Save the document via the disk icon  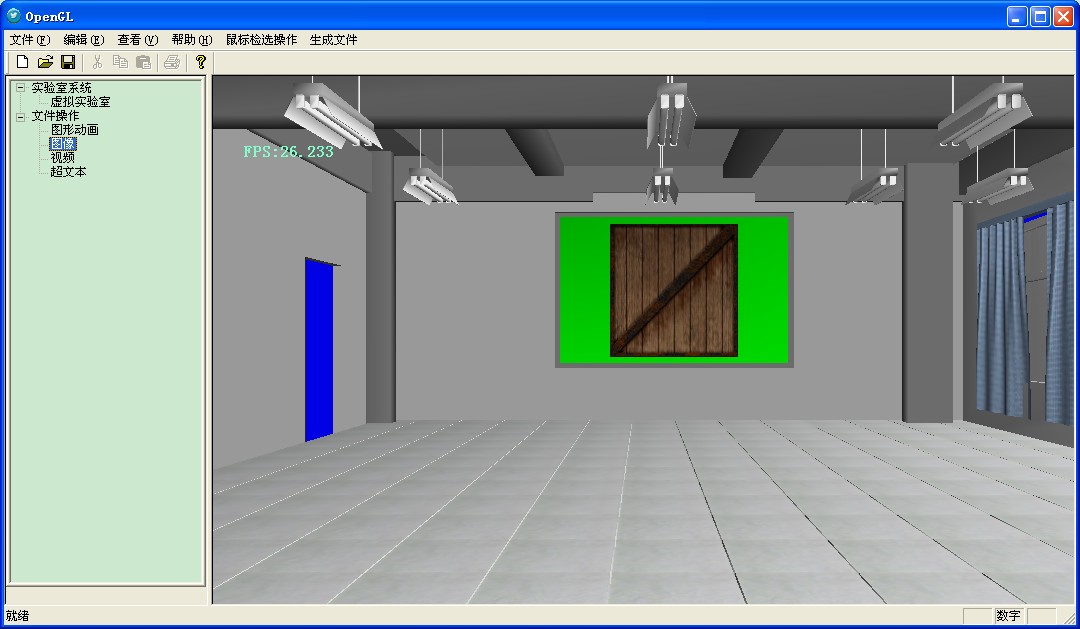68,61
